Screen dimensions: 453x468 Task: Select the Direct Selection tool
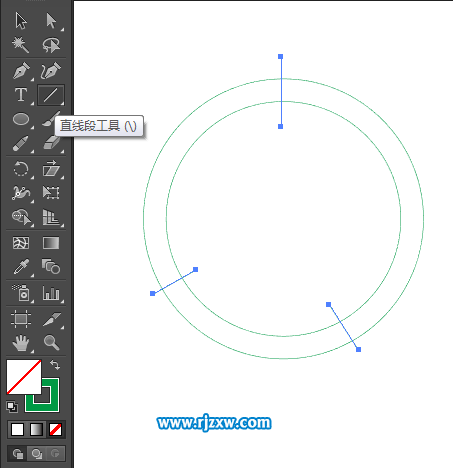(51, 21)
